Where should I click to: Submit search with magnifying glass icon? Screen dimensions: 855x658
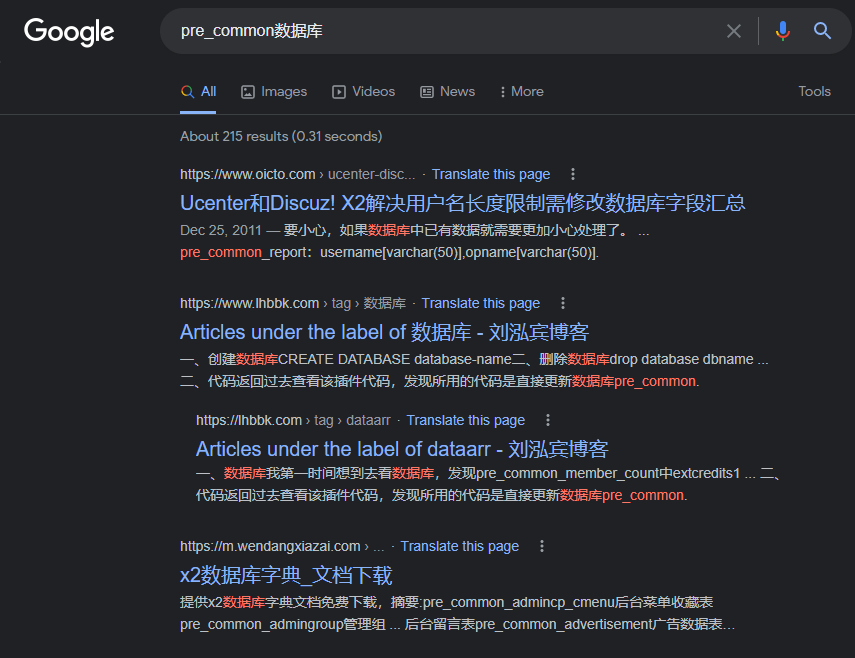point(822,31)
